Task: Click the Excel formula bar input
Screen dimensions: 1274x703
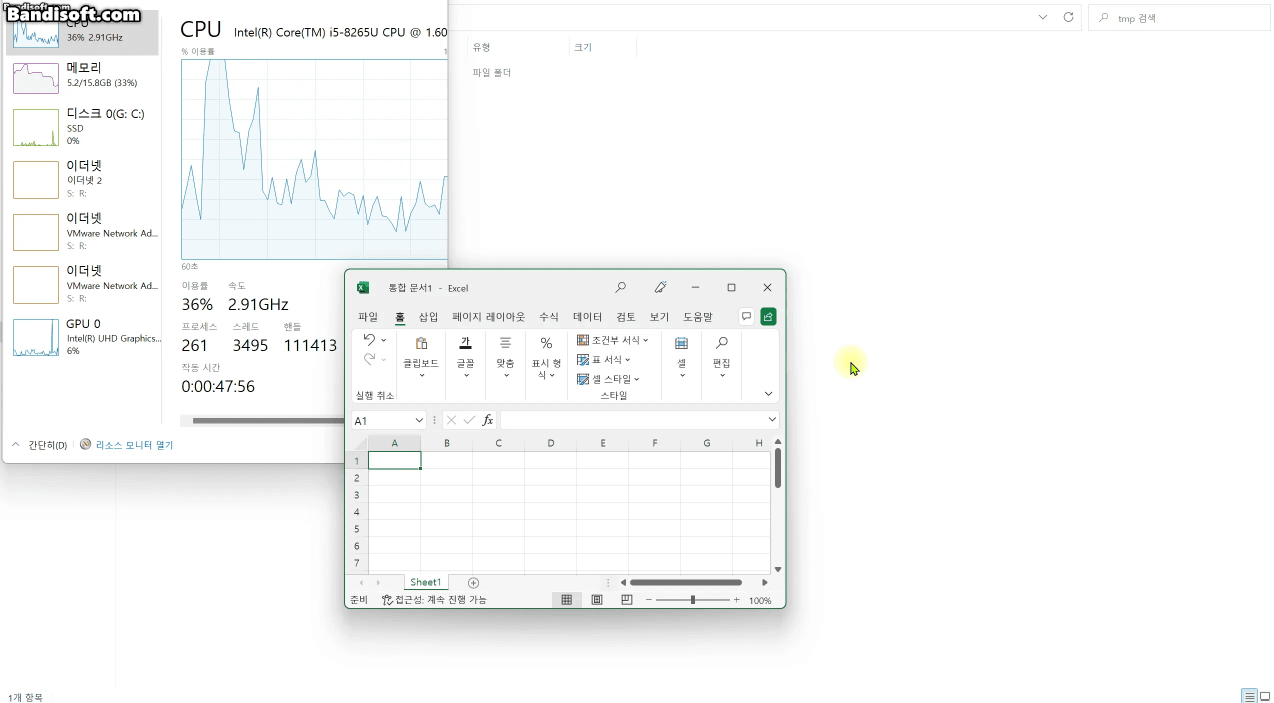Action: point(632,420)
